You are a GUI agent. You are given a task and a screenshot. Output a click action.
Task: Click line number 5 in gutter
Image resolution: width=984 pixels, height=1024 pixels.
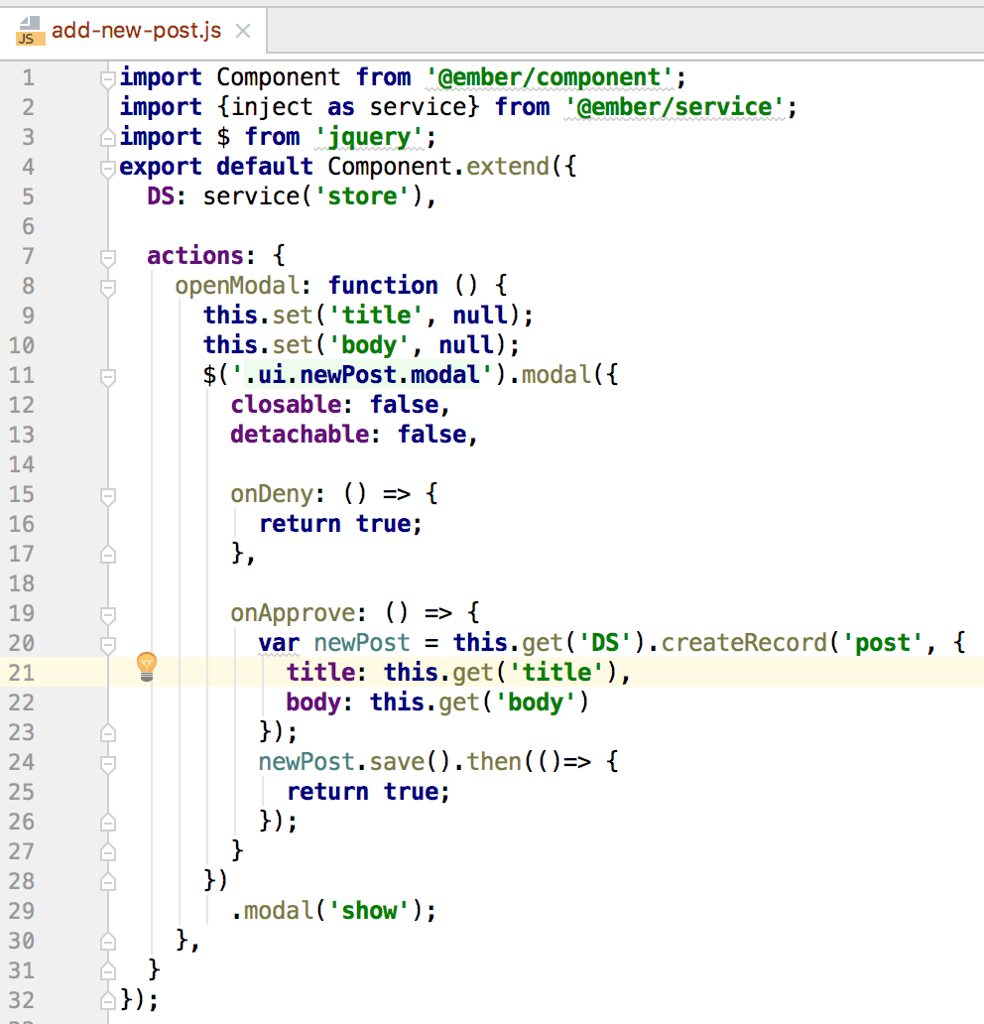coord(28,197)
